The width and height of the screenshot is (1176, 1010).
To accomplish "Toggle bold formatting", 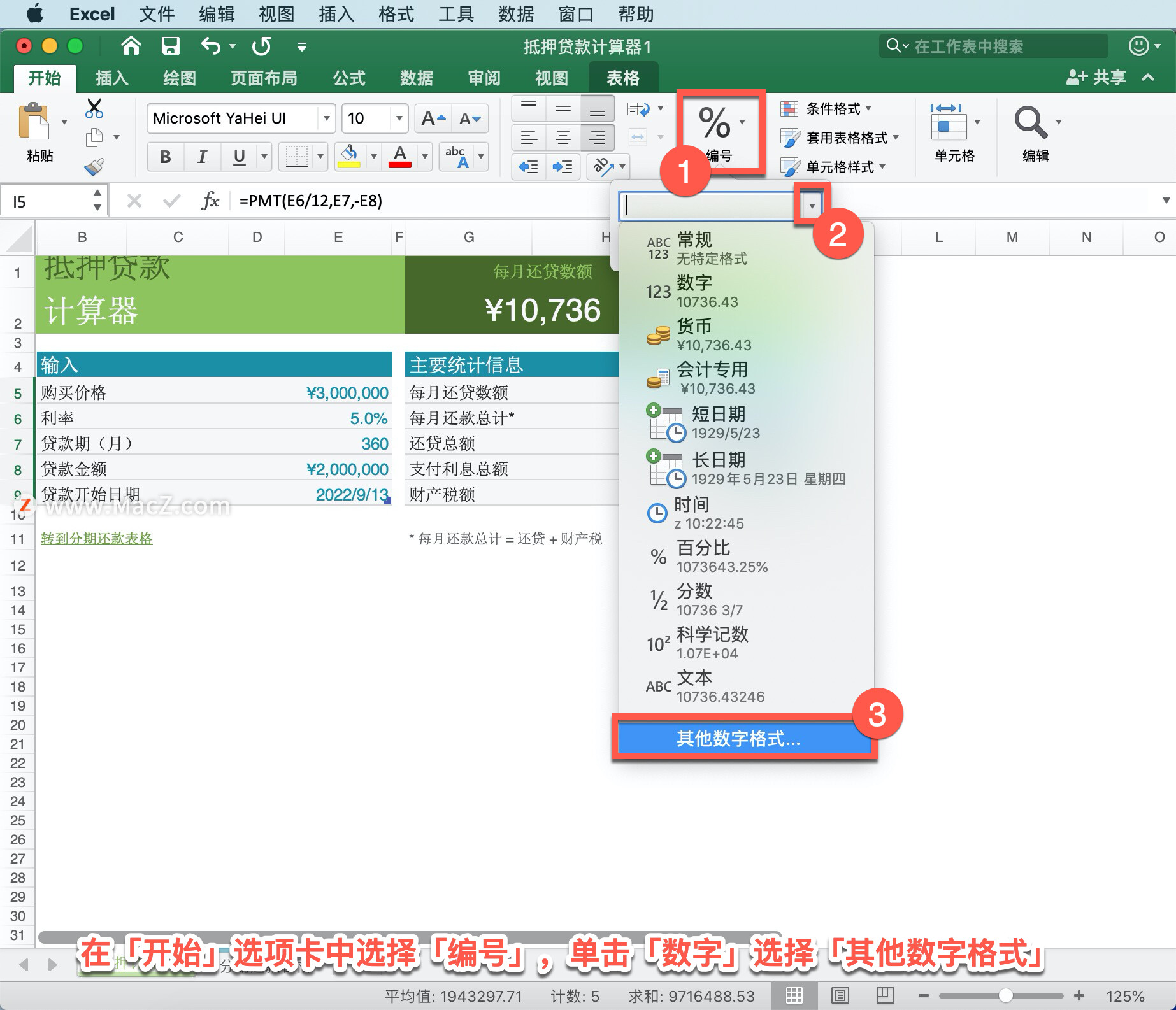I will (166, 156).
